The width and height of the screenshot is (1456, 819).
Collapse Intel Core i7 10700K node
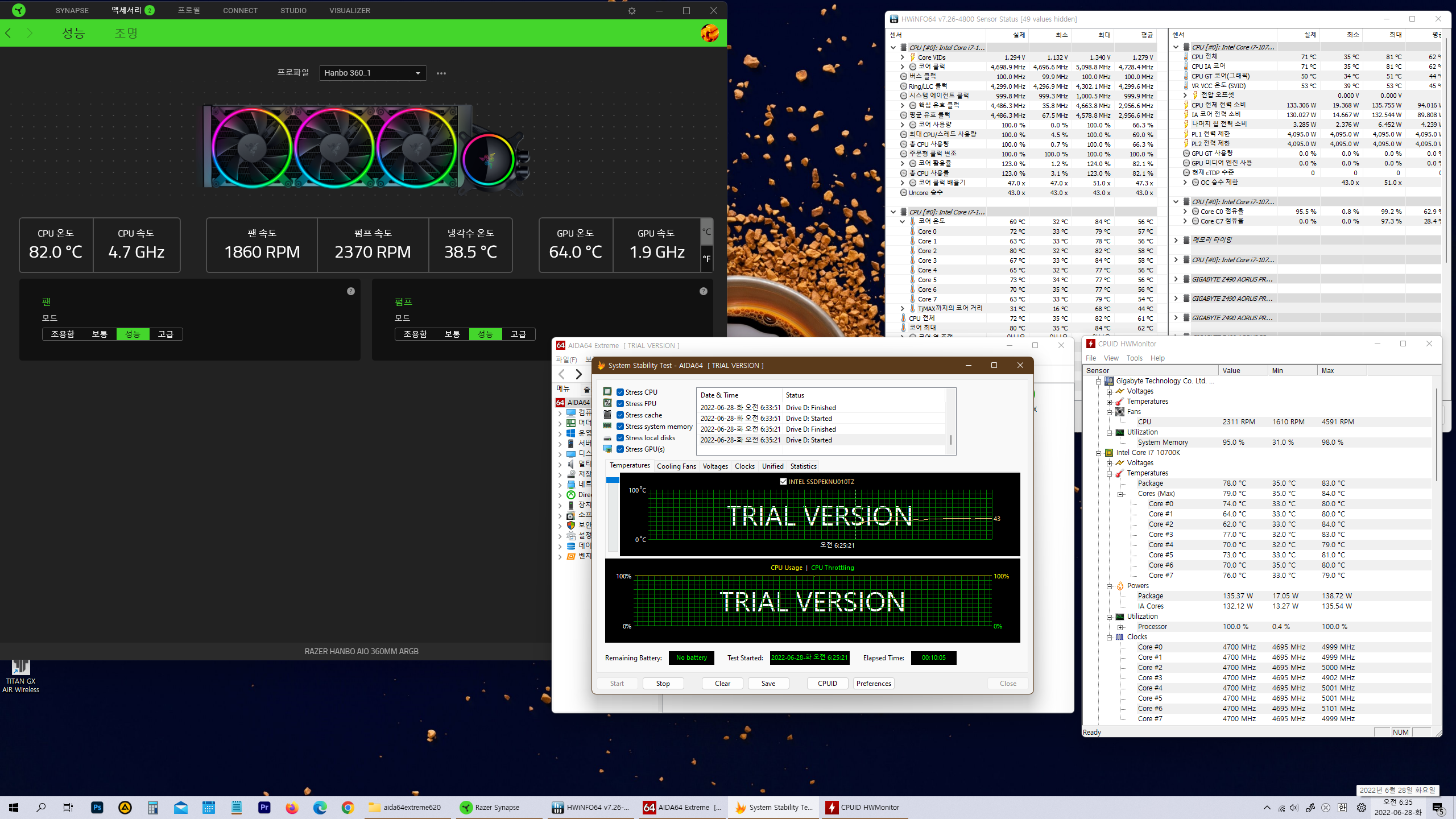(x=1098, y=453)
